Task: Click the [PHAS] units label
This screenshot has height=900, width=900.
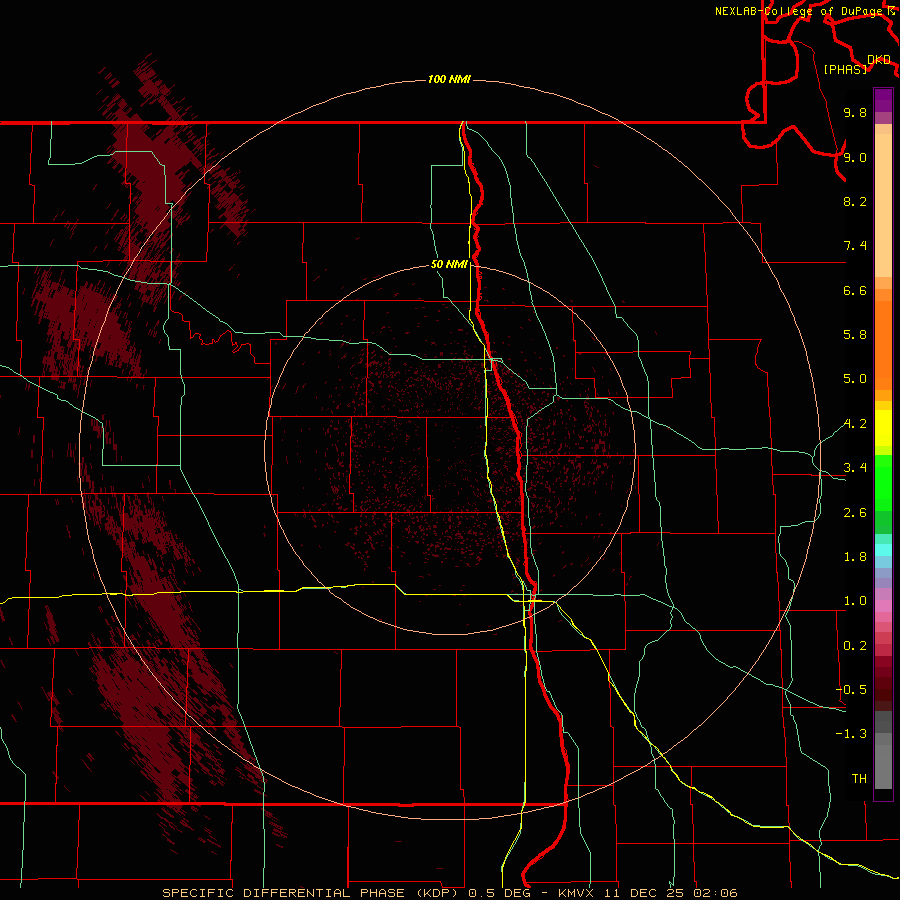Action: pyautogui.click(x=845, y=69)
